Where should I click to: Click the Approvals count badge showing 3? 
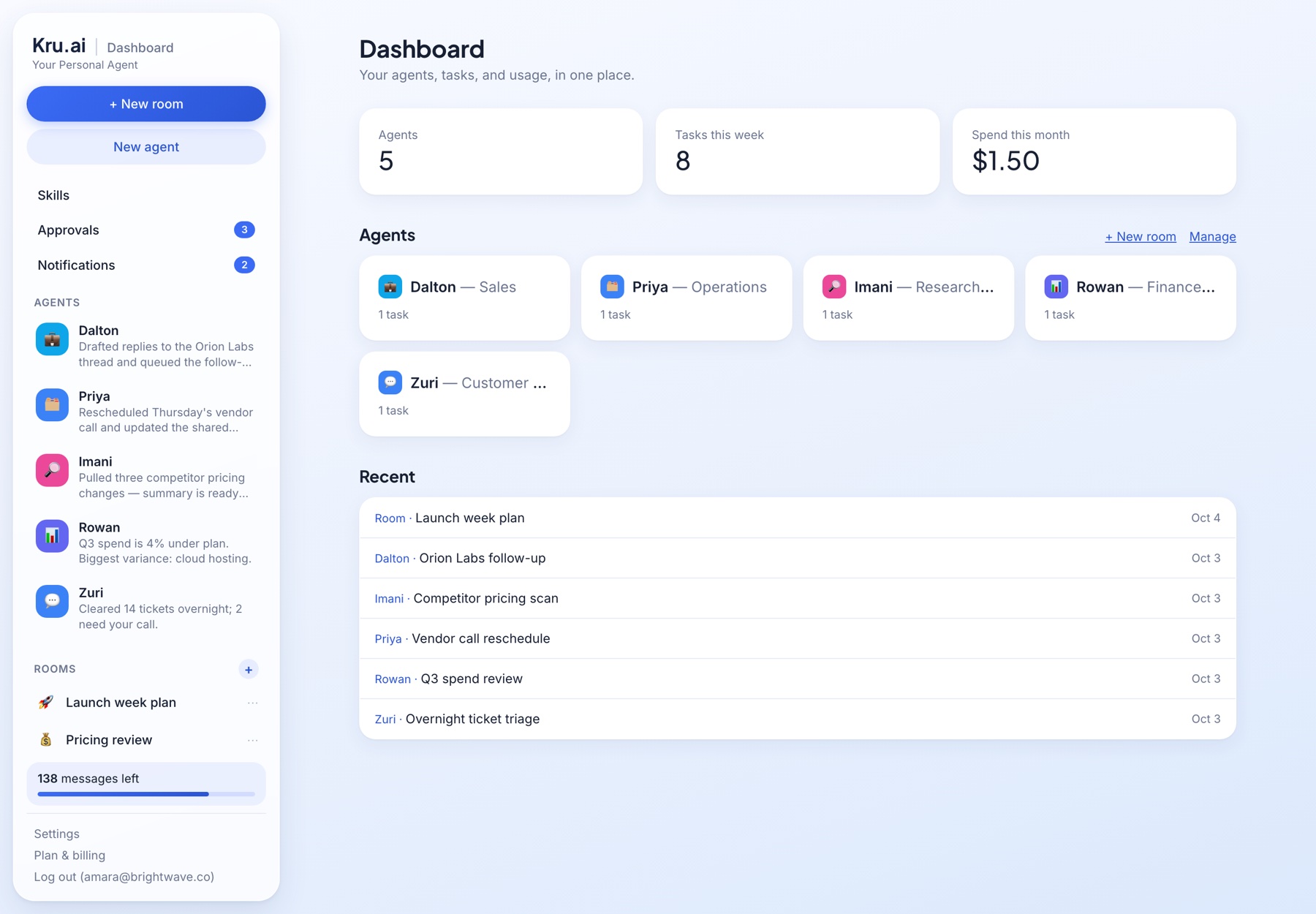[244, 230]
